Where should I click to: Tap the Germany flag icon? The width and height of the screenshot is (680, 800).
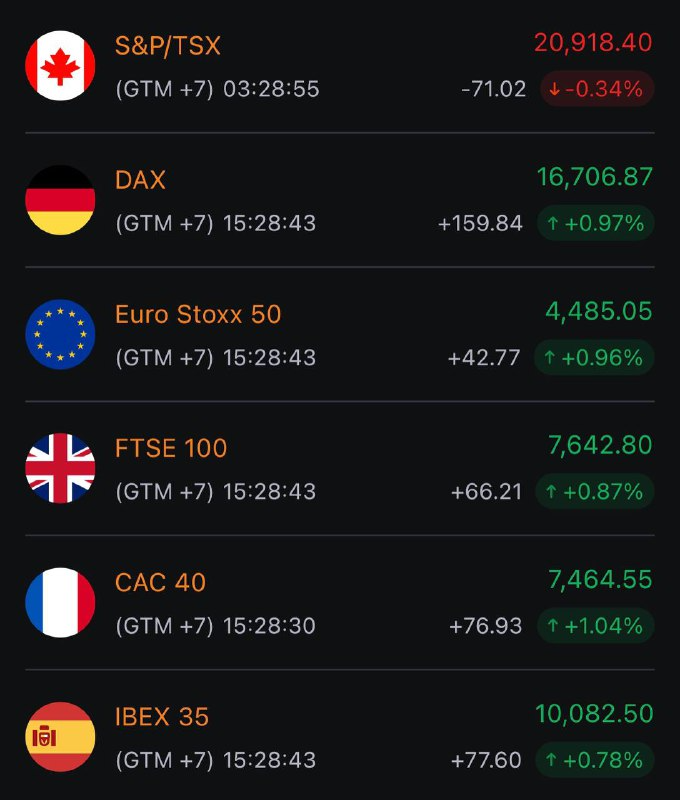(x=60, y=200)
